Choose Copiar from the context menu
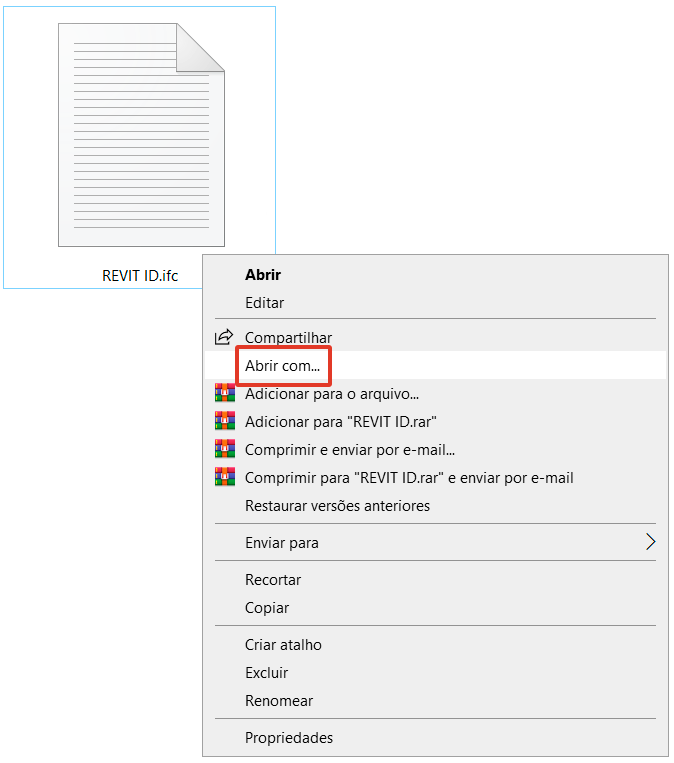This screenshot has width=674, height=763. [x=267, y=608]
